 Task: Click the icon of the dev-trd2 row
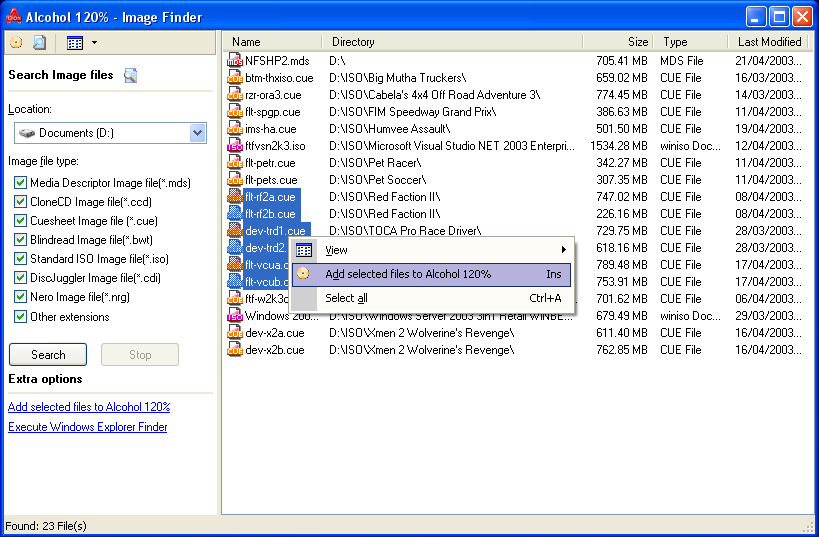235,248
